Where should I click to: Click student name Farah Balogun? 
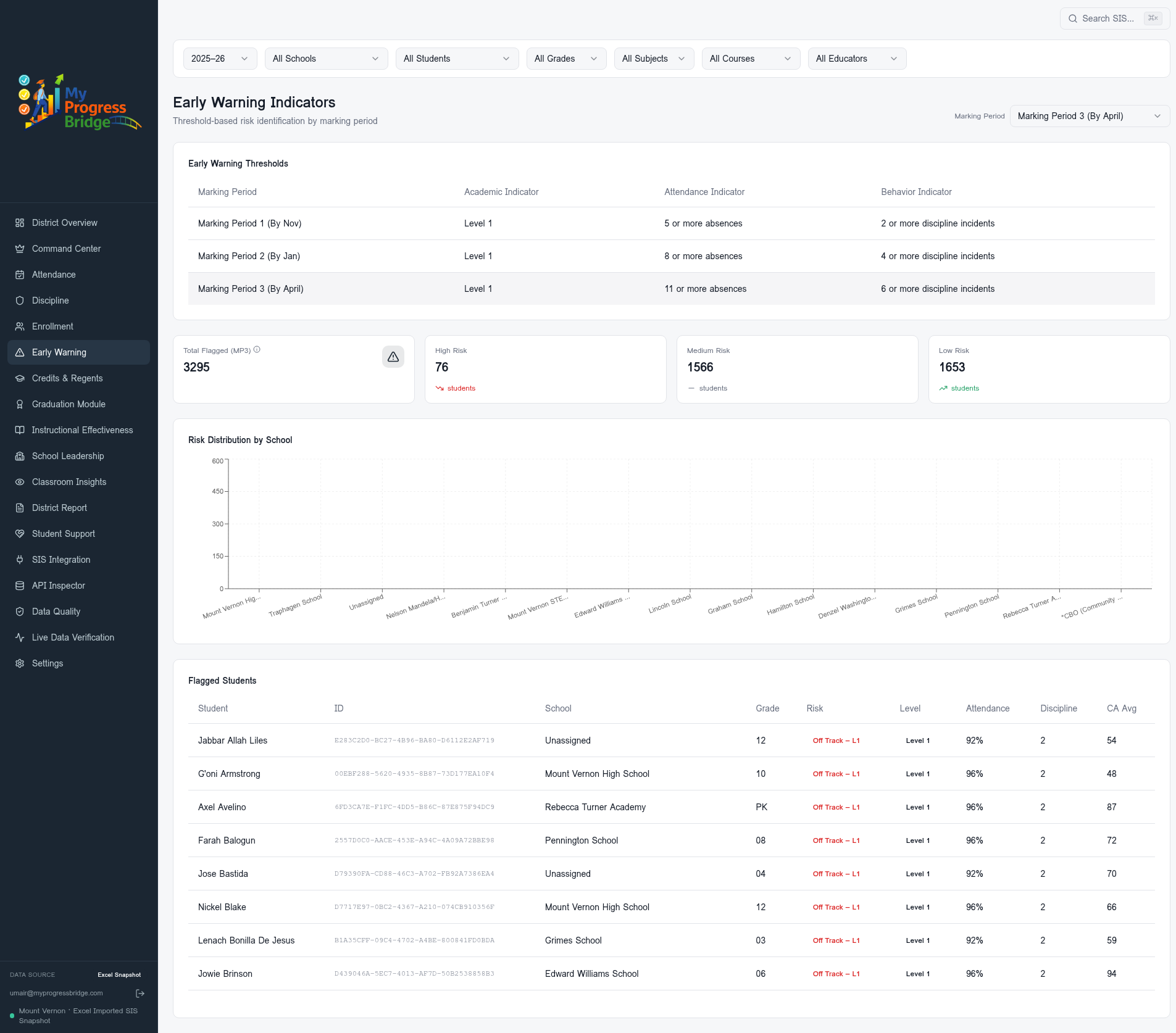pos(227,840)
